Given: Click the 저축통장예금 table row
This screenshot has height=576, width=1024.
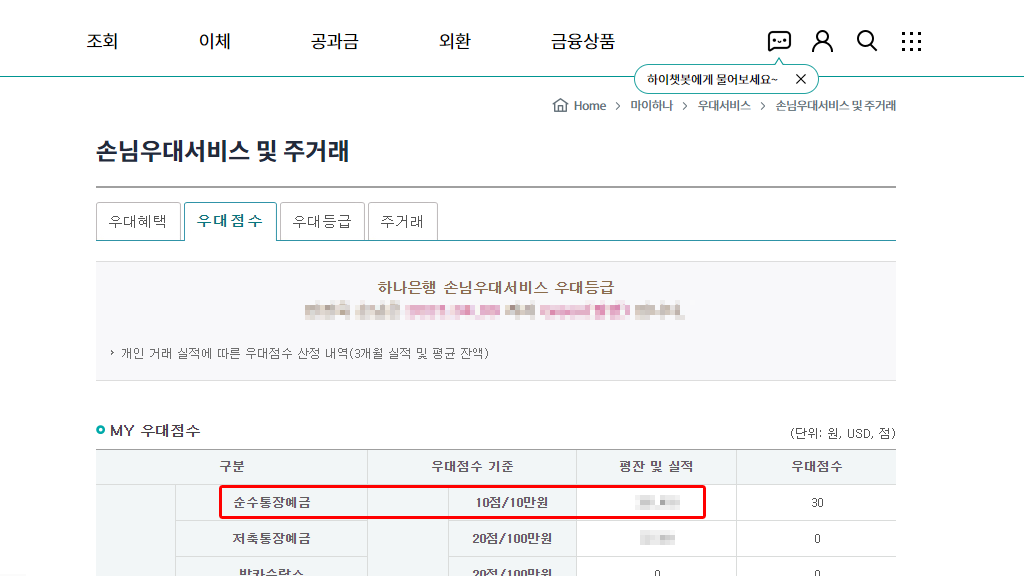Looking at the screenshot, I should [x=462, y=538].
